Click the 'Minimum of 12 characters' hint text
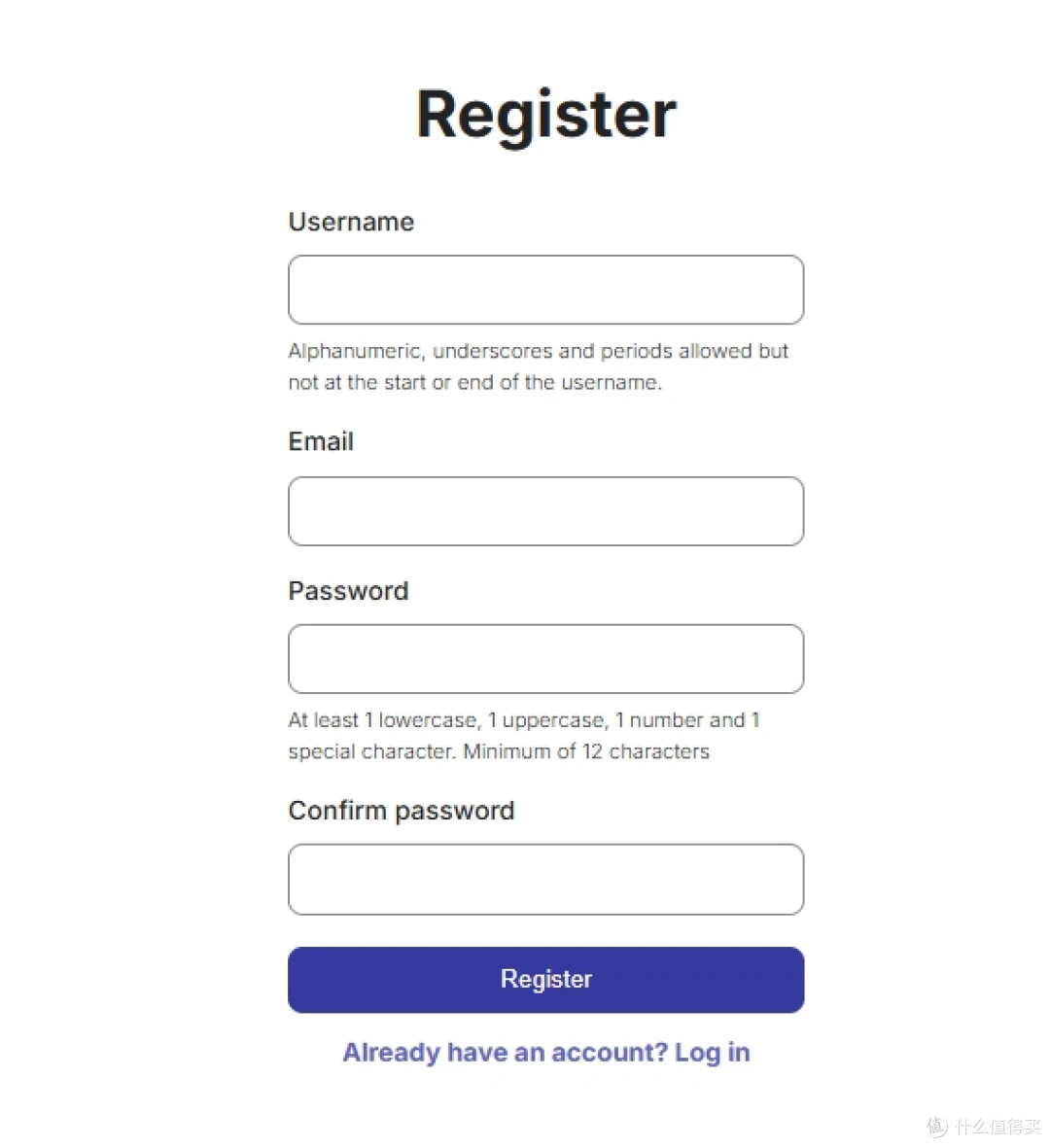The image size is (1050, 1148). (586, 752)
